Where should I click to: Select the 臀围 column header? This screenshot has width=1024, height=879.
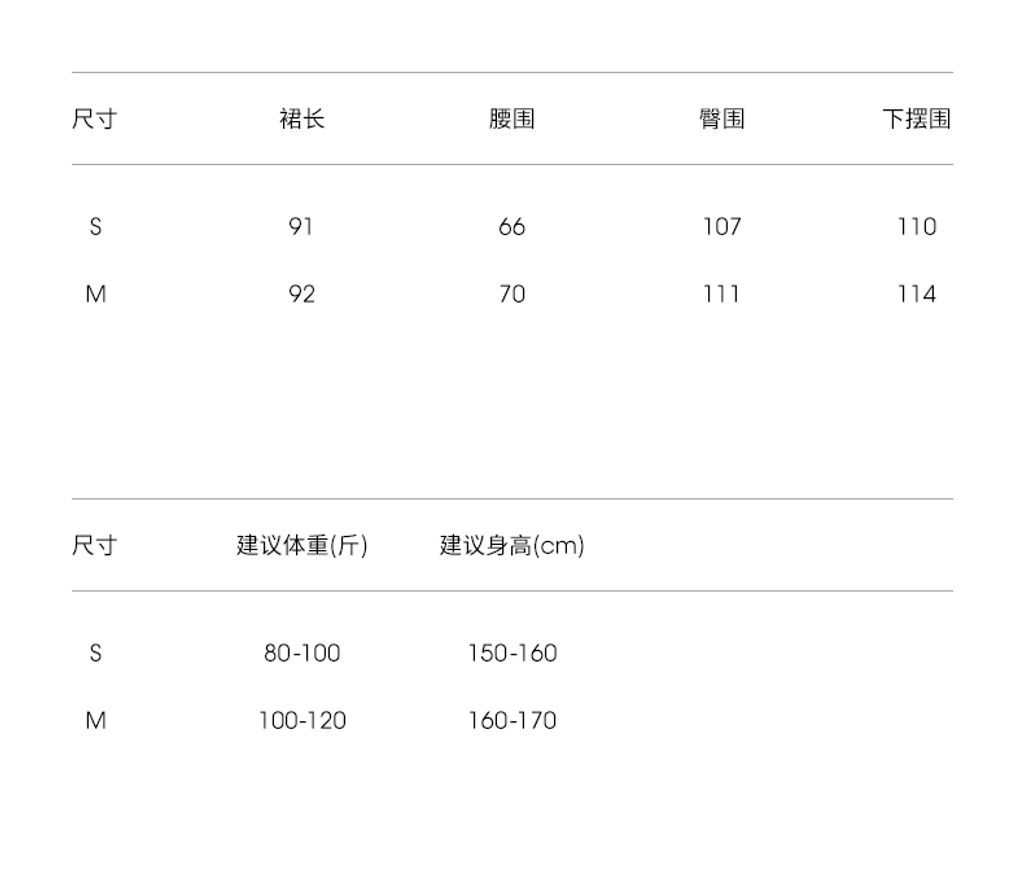pyautogui.click(x=721, y=119)
